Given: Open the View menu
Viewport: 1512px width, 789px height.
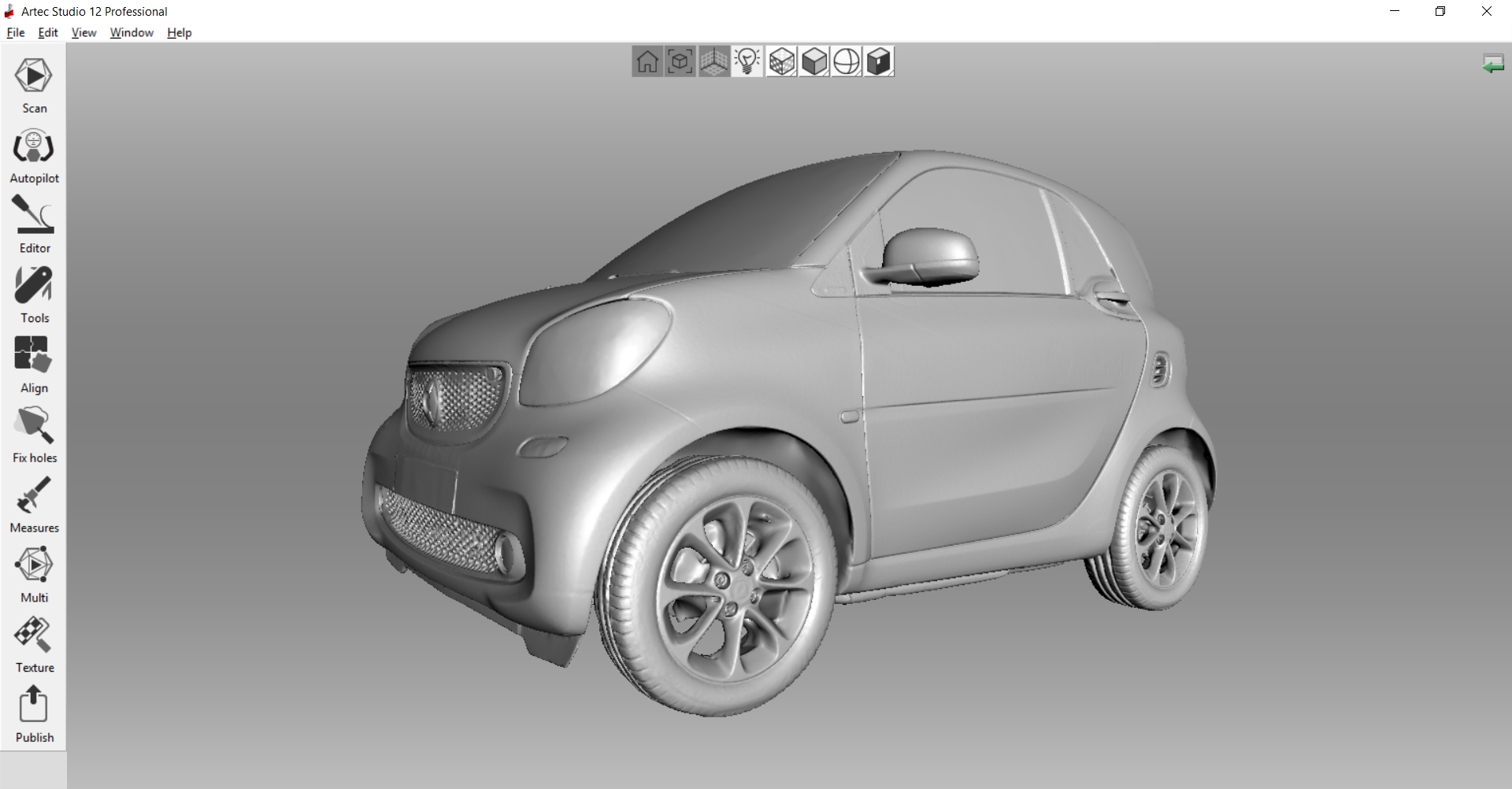Looking at the screenshot, I should coord(83,32).
